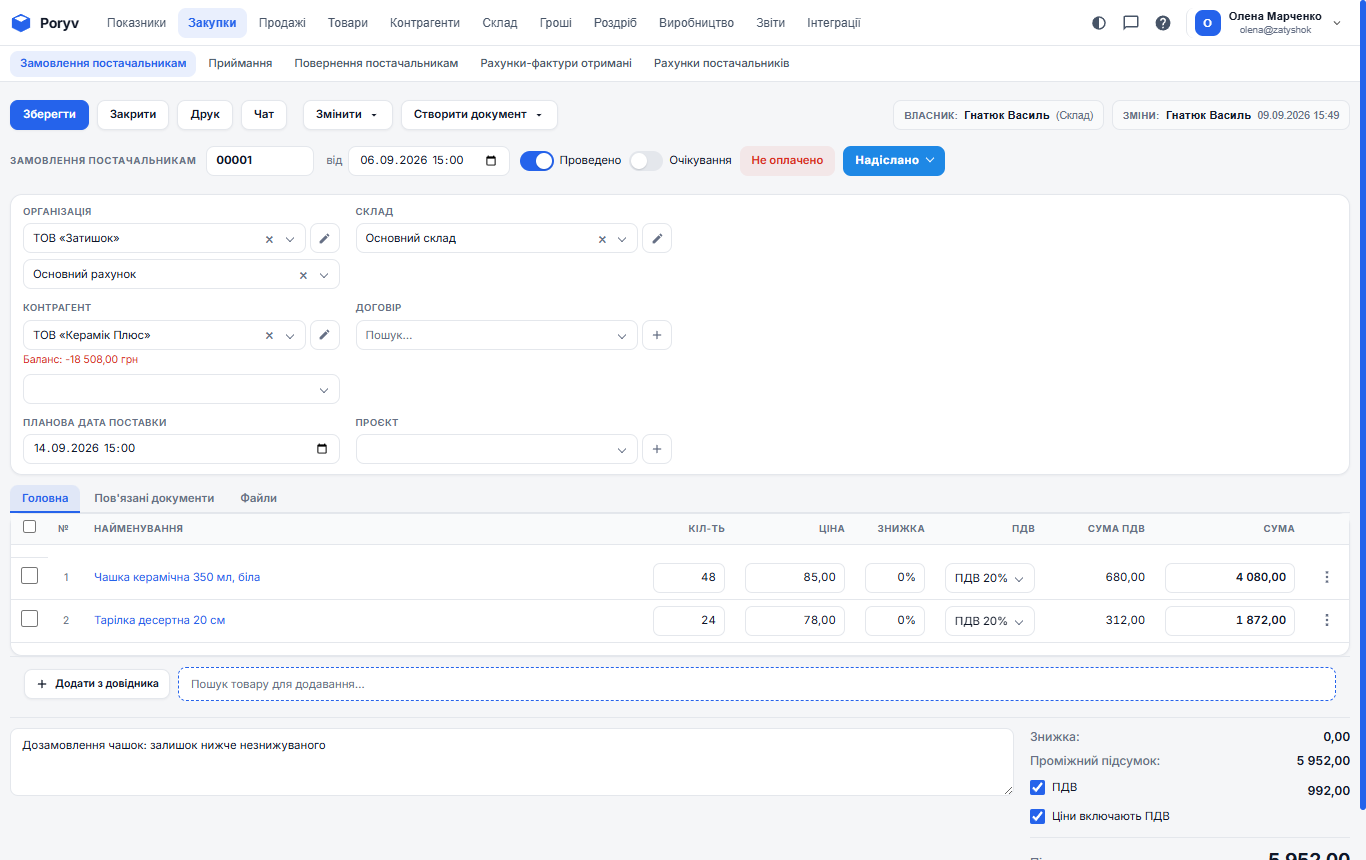This screenshot has height=860, width=1366.
Task: Add new договір plus icon
Action: (x=657, y=335)
